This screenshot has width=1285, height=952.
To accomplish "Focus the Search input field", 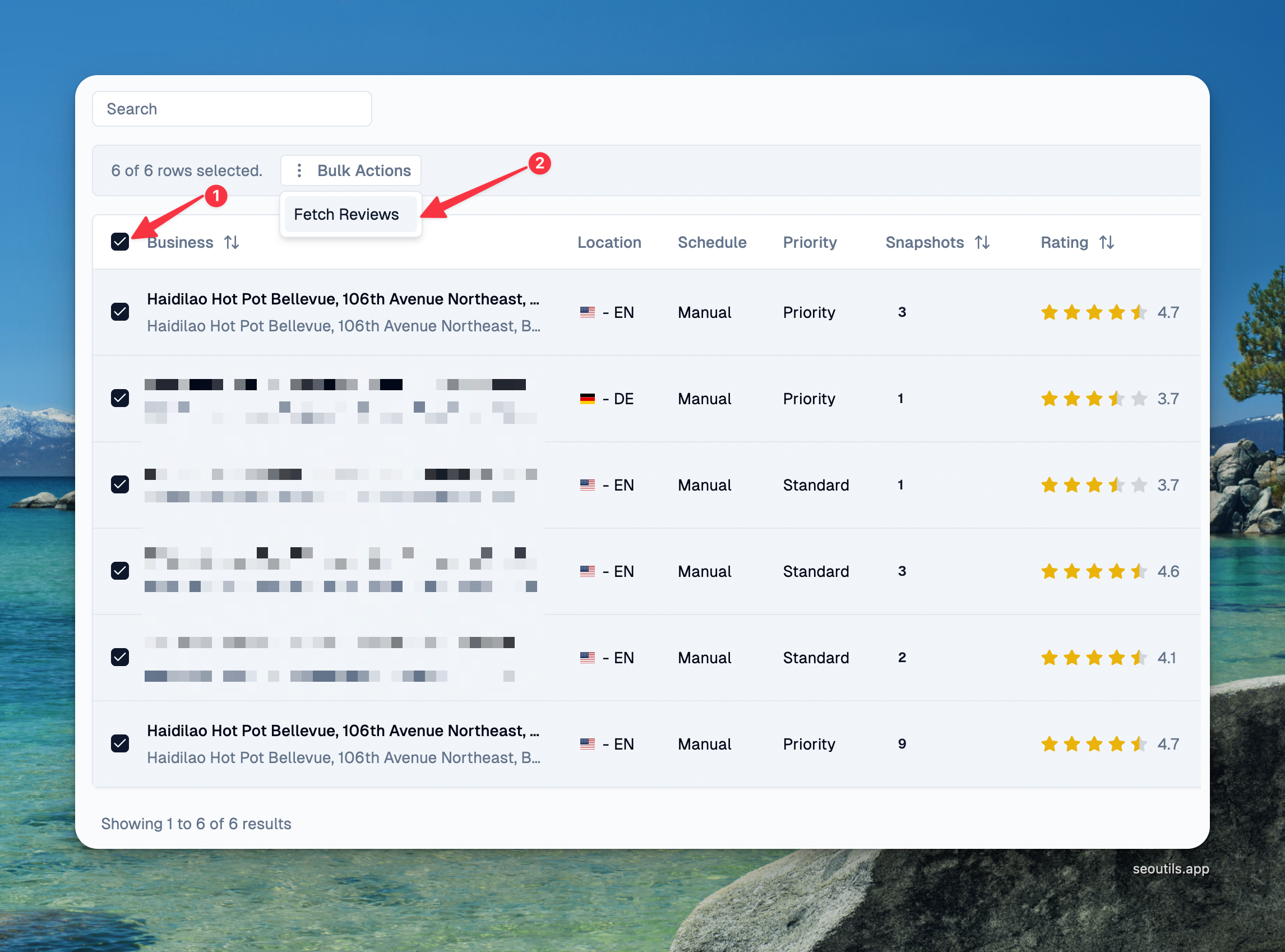I will [x=232, y=109].
